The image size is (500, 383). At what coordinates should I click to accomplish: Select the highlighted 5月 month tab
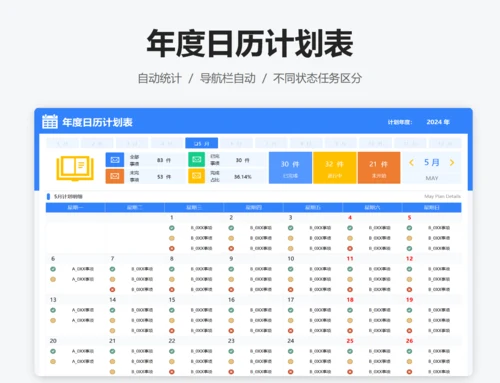[x=202, y=143]
